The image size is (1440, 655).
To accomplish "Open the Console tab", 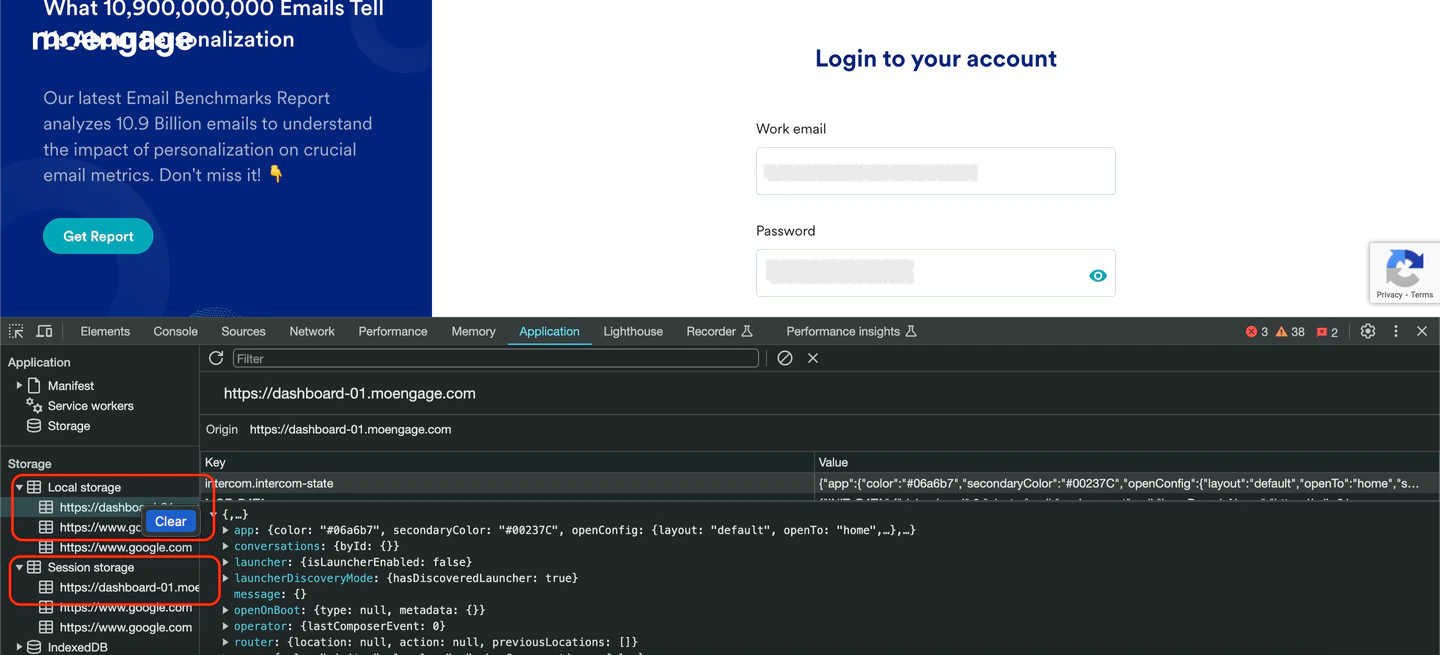I will pyautogui.click(x=175, y=331).
